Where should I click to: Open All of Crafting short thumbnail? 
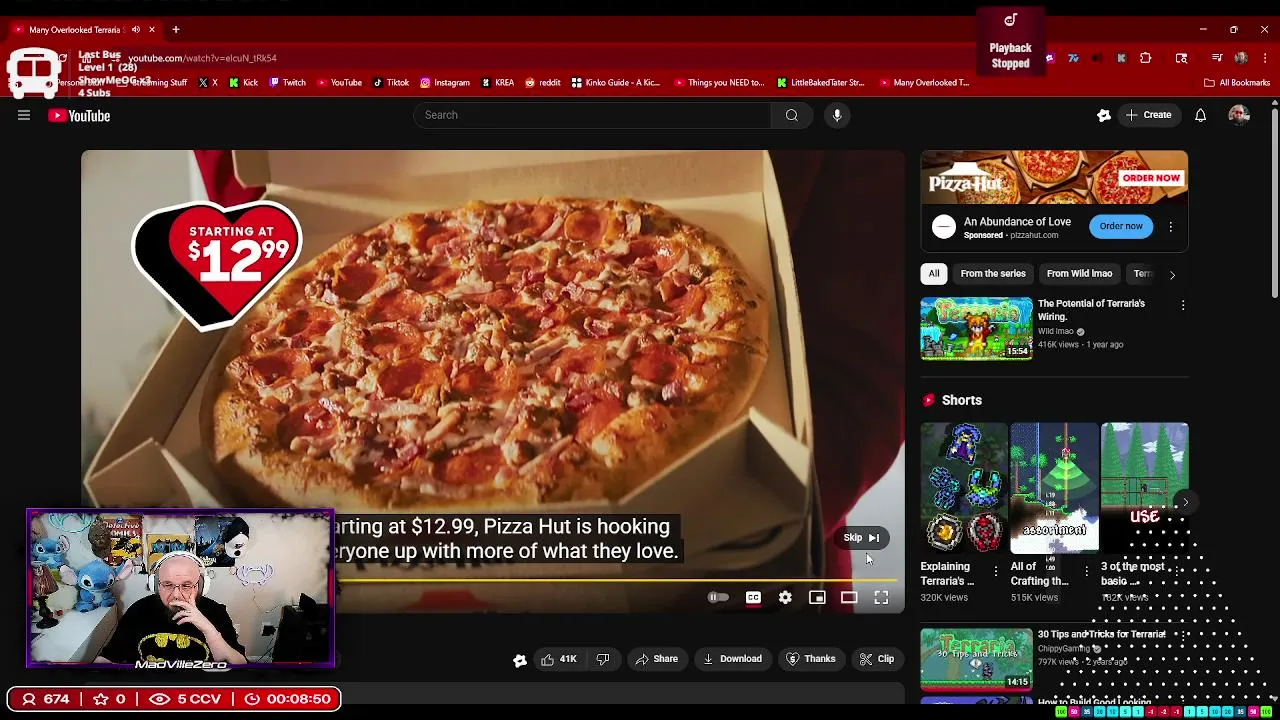[1054, 488]
